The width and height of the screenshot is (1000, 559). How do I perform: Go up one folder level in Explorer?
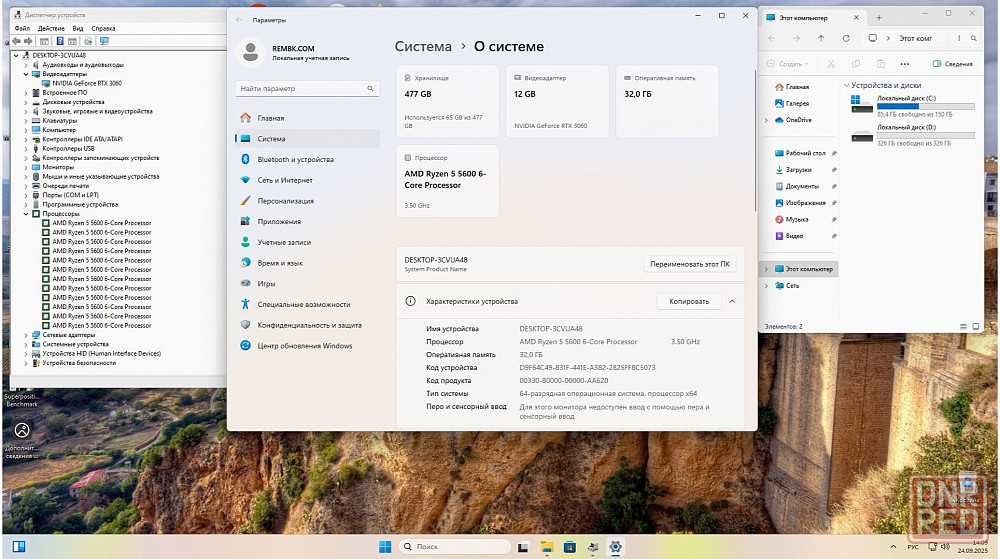tap(821, 38)
